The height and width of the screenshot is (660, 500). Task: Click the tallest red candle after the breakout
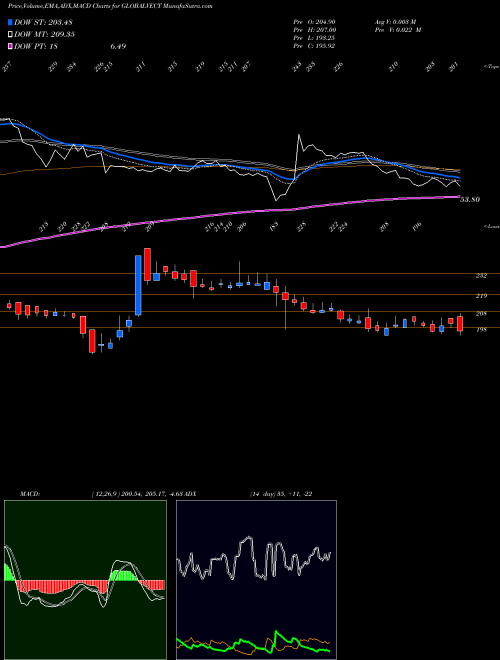(147, 264)
